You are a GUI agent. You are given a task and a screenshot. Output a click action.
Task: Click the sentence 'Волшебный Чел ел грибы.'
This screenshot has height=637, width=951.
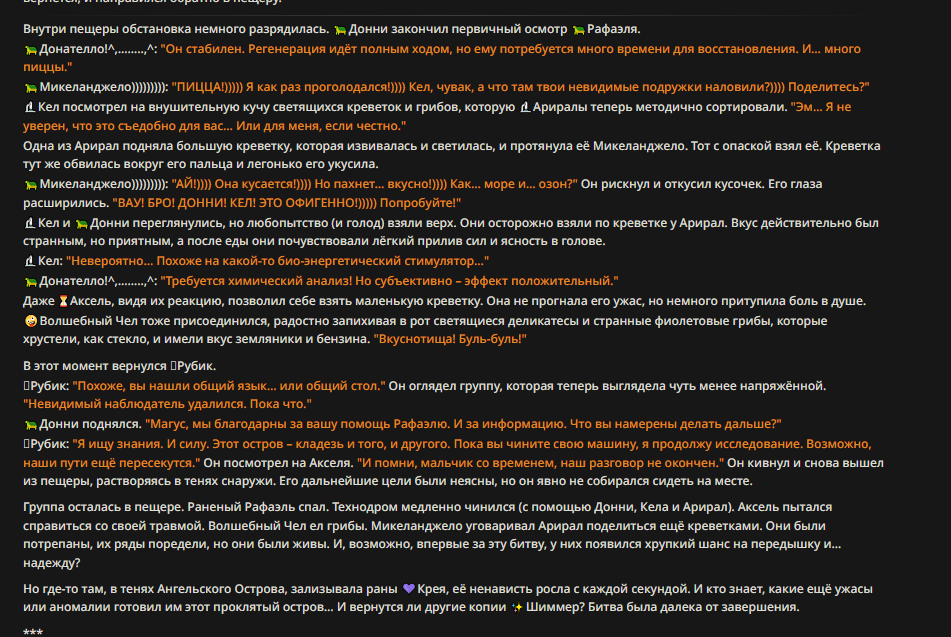(x=287, y=526)
